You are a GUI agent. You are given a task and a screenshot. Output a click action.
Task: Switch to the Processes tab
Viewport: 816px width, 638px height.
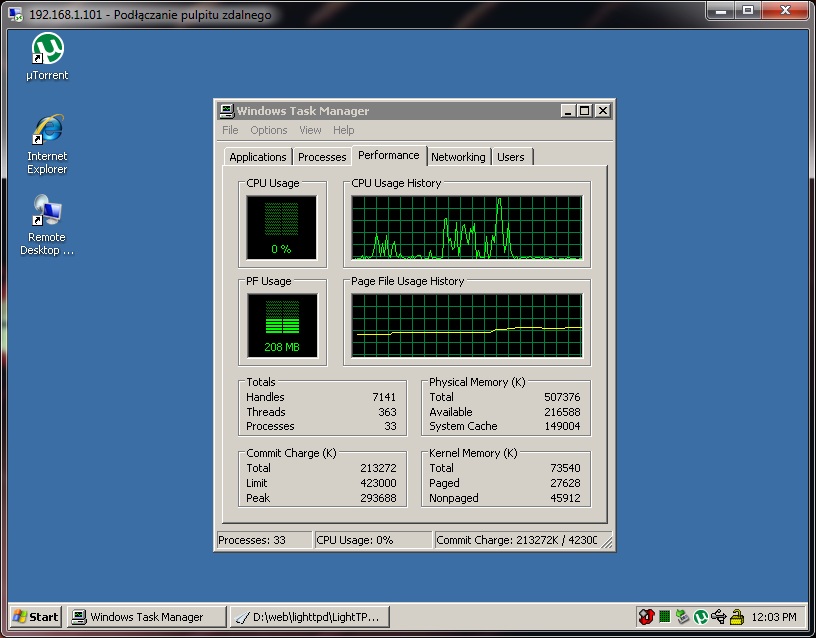click(x=322, y=157)
